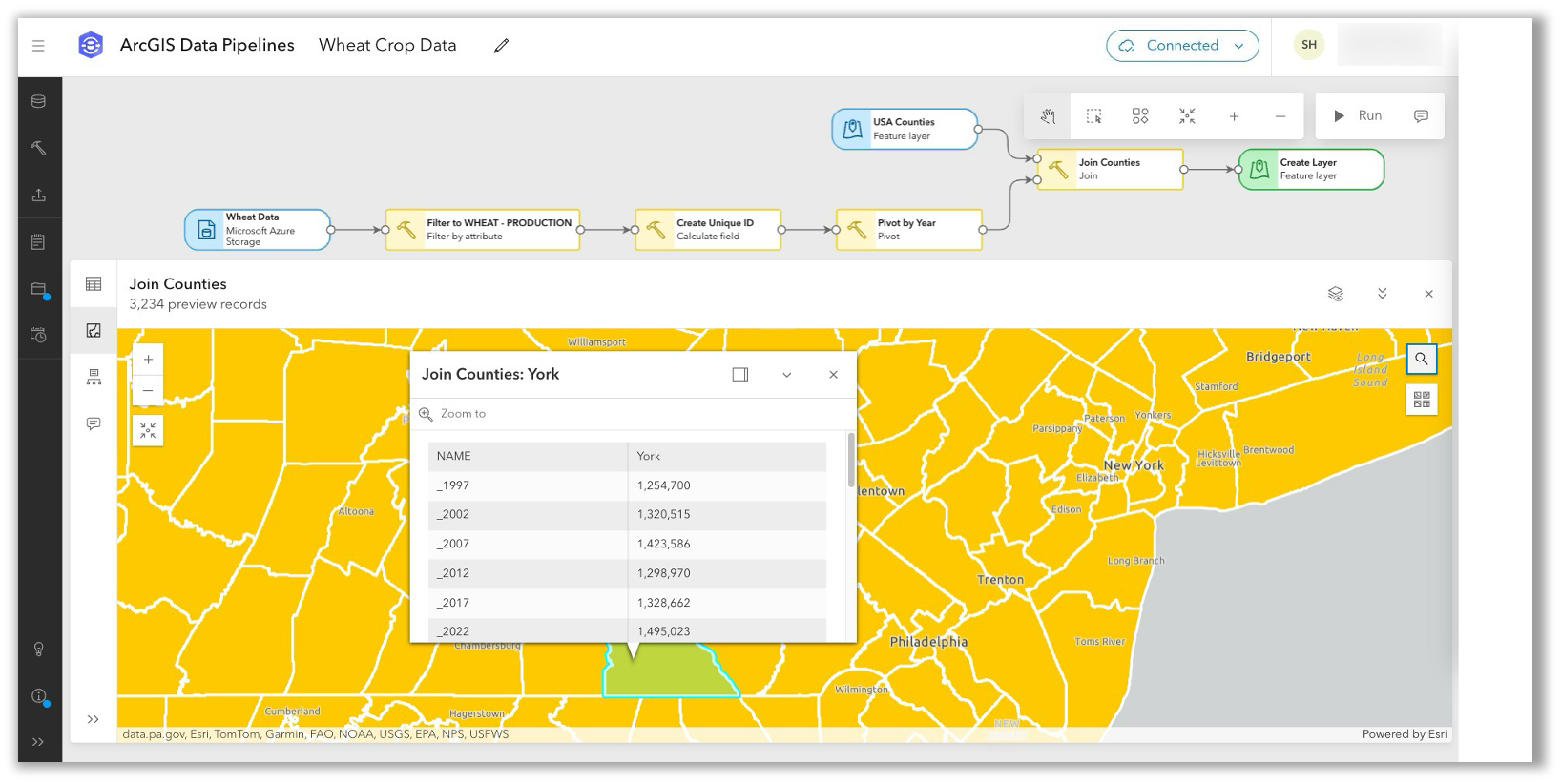
Task: Close the Join Counties preview panel
Action: pyautogui.click(x=1428, y=294)
